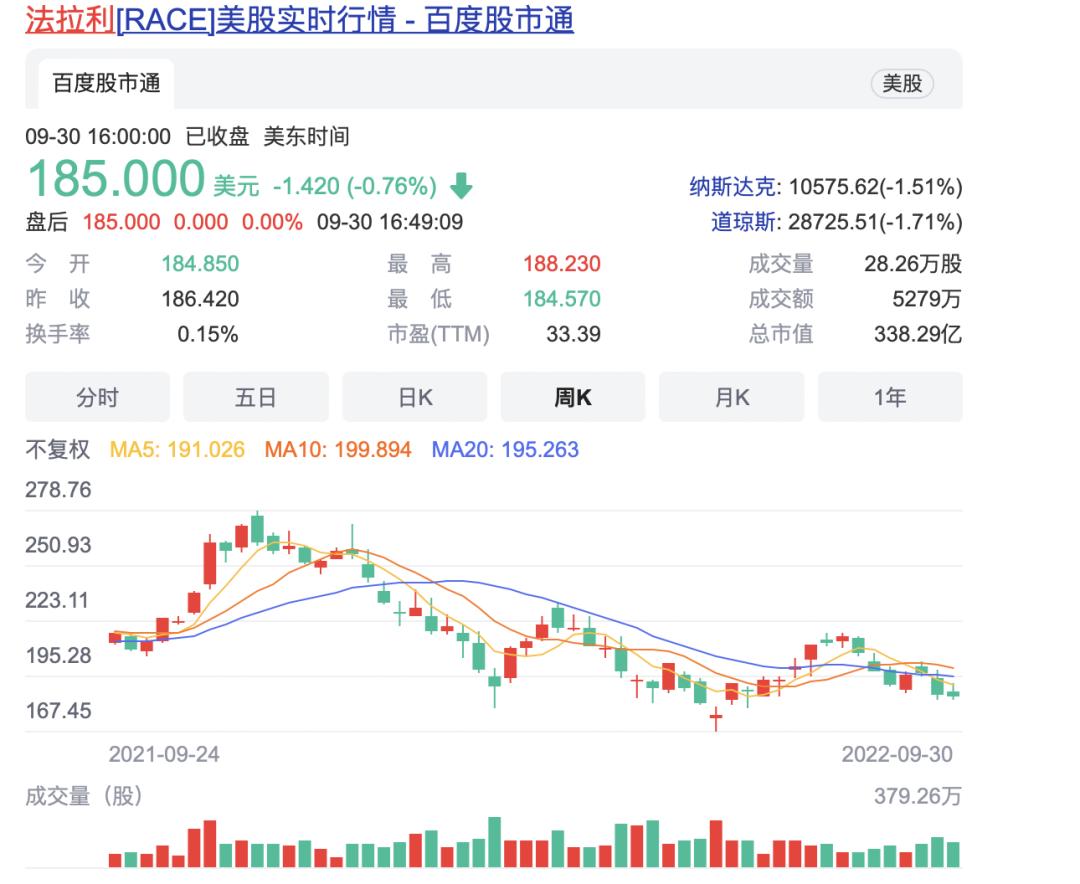Click the final green volume bar on the right edge
The width and height of the screenshot is (1080, 884).
[953, 854]
